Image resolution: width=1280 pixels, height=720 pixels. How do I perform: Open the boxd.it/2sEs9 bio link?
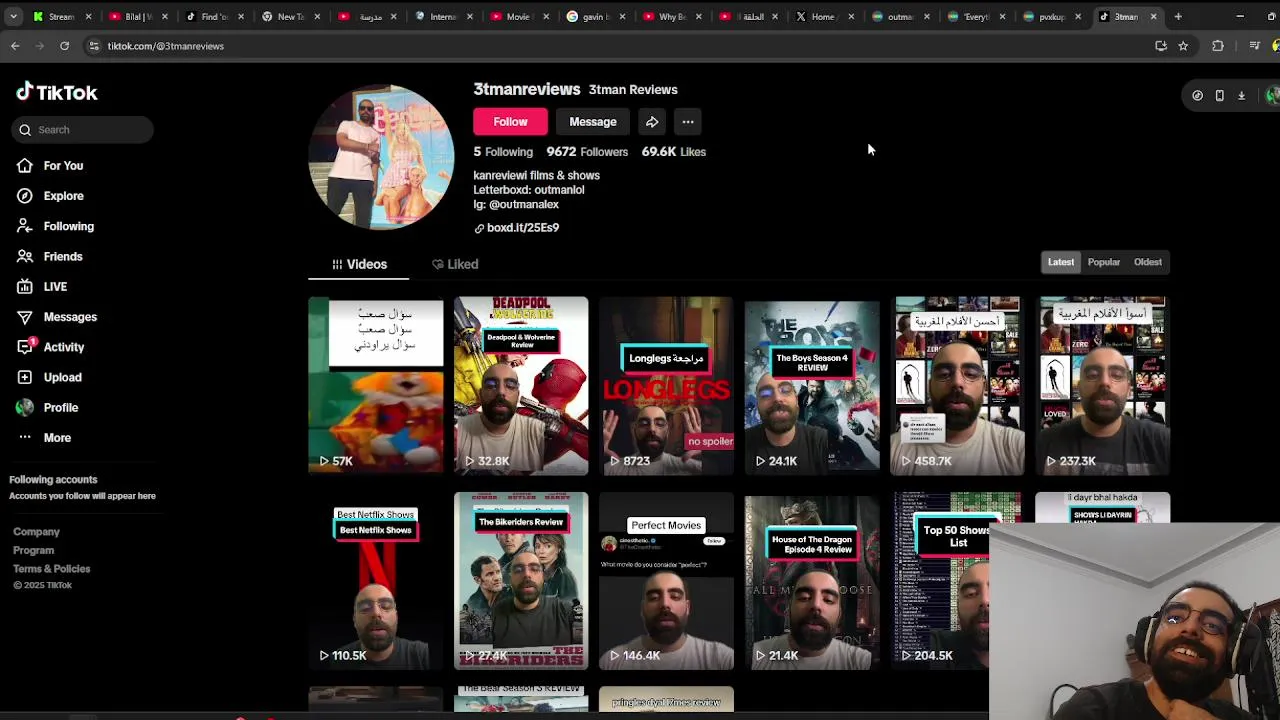[522, 228]
